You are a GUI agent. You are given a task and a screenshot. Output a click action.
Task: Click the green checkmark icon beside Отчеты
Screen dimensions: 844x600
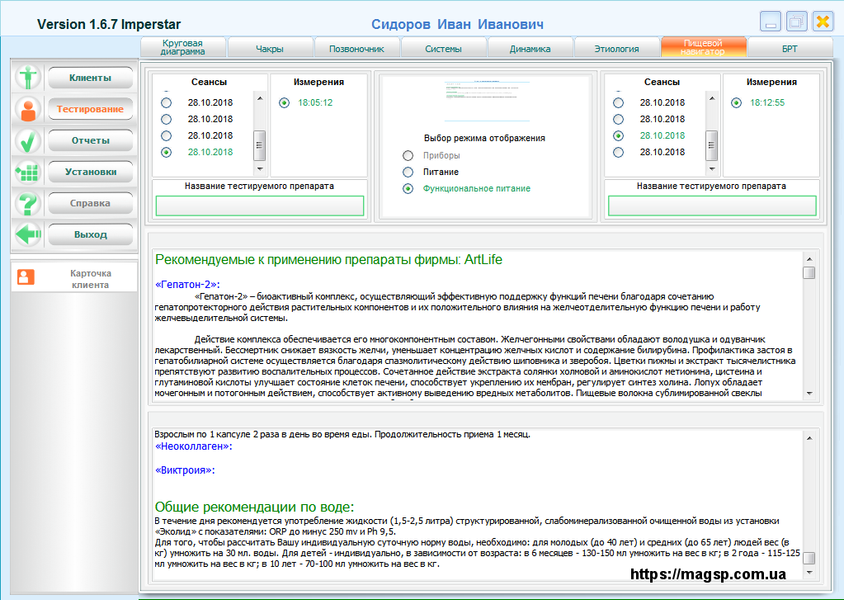(x=27, y=140)
